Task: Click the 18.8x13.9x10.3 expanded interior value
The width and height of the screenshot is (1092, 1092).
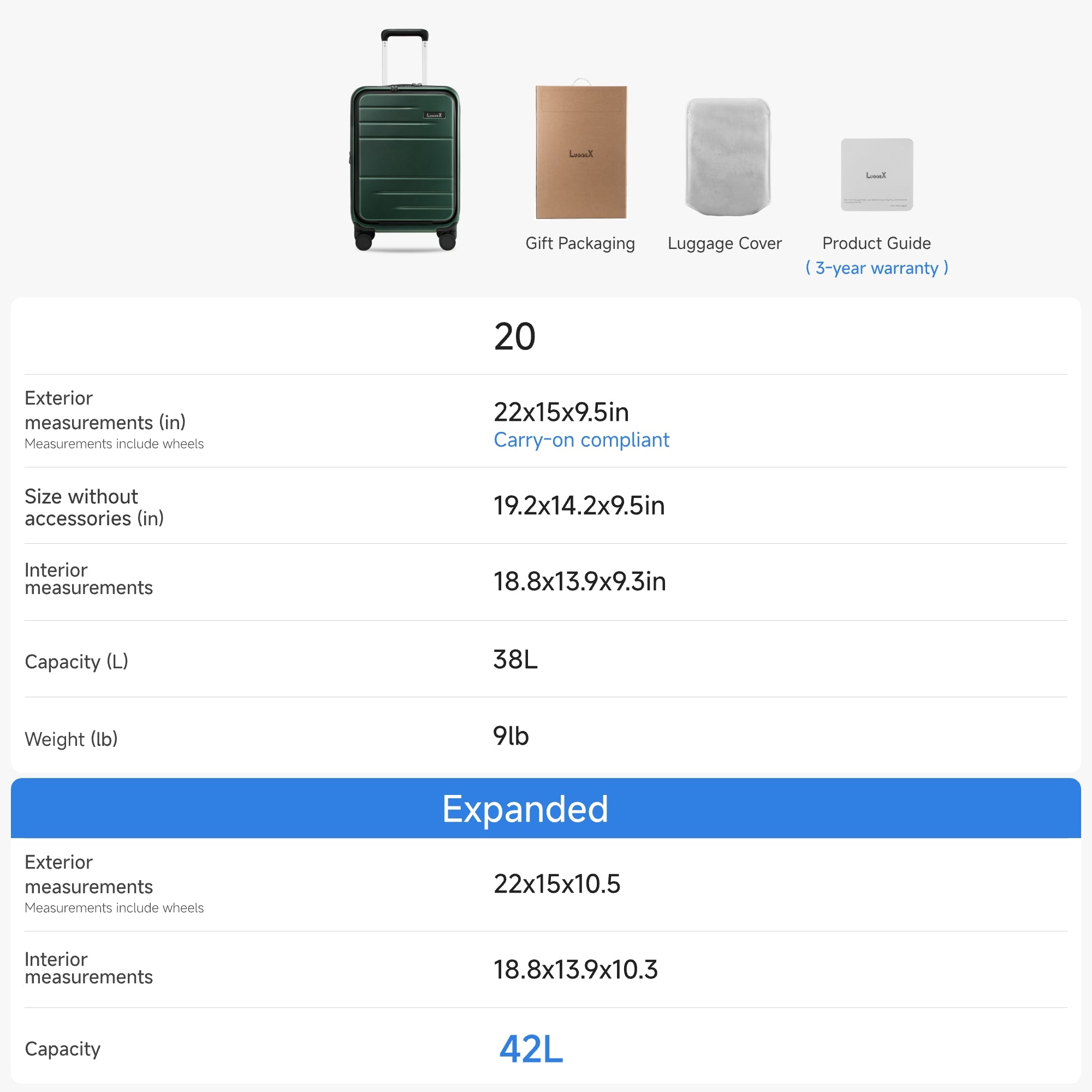Action: coord(576,969)
